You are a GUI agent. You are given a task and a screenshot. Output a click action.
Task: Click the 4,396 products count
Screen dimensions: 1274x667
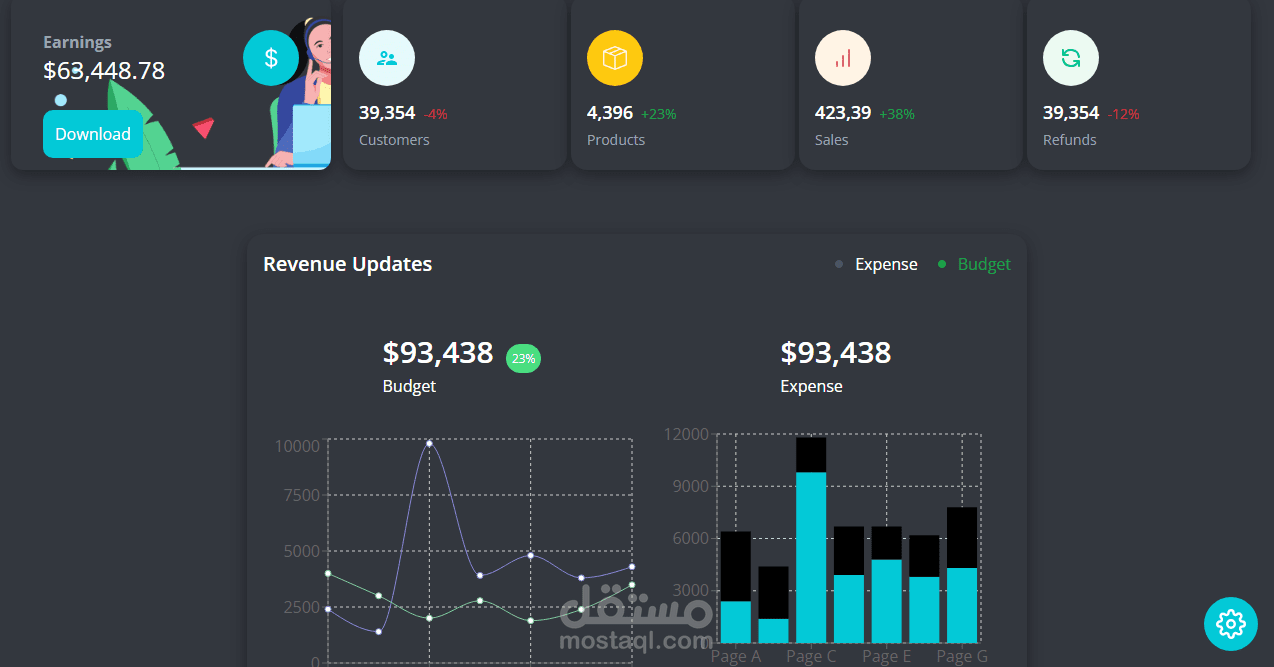610,113
